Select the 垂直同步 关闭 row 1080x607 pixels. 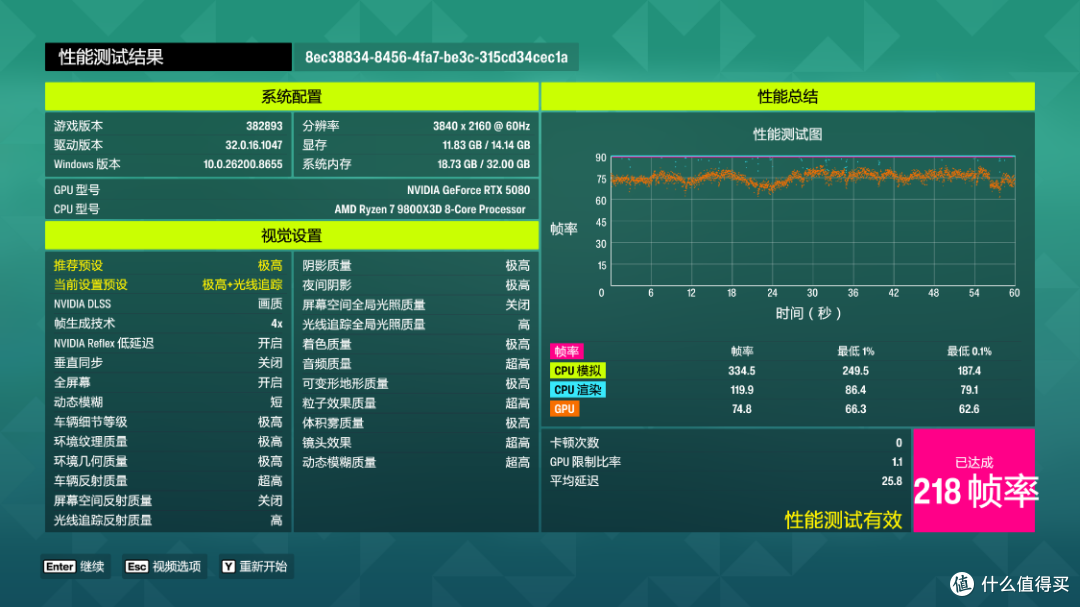(168, 362)
